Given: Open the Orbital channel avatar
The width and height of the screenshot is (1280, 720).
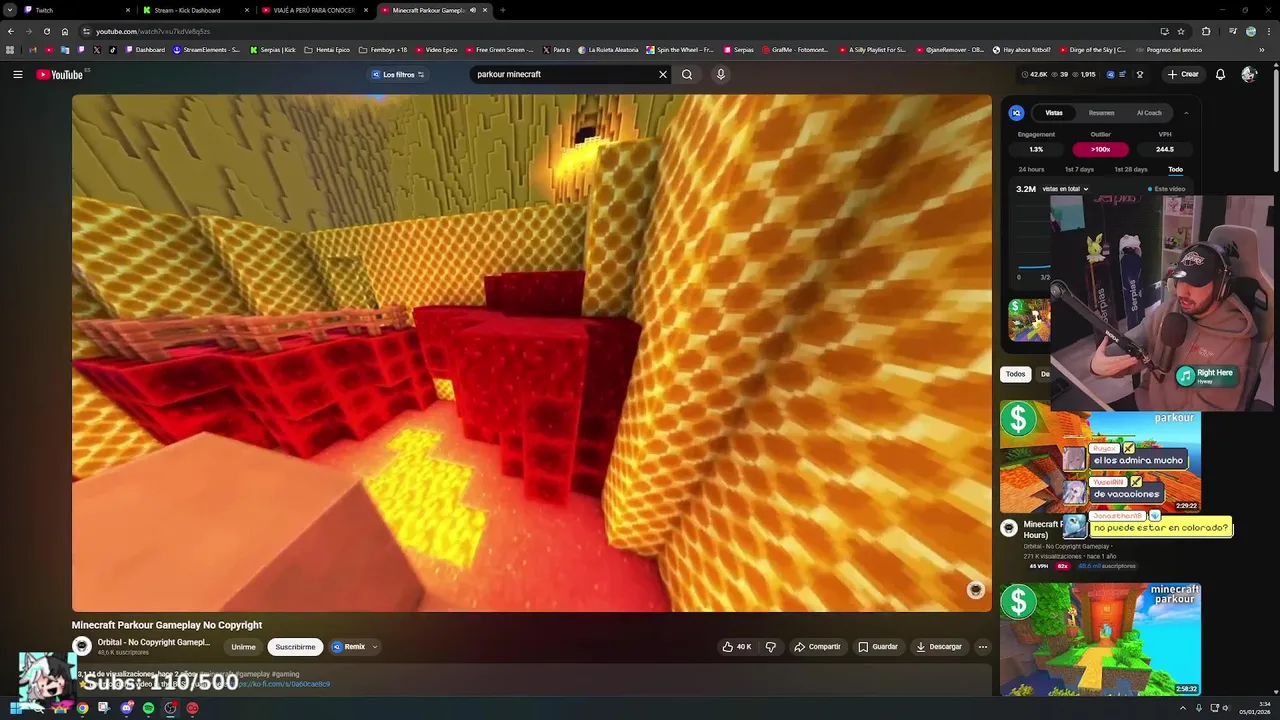Looking at the screenshot, I should (x=82, y=646).
